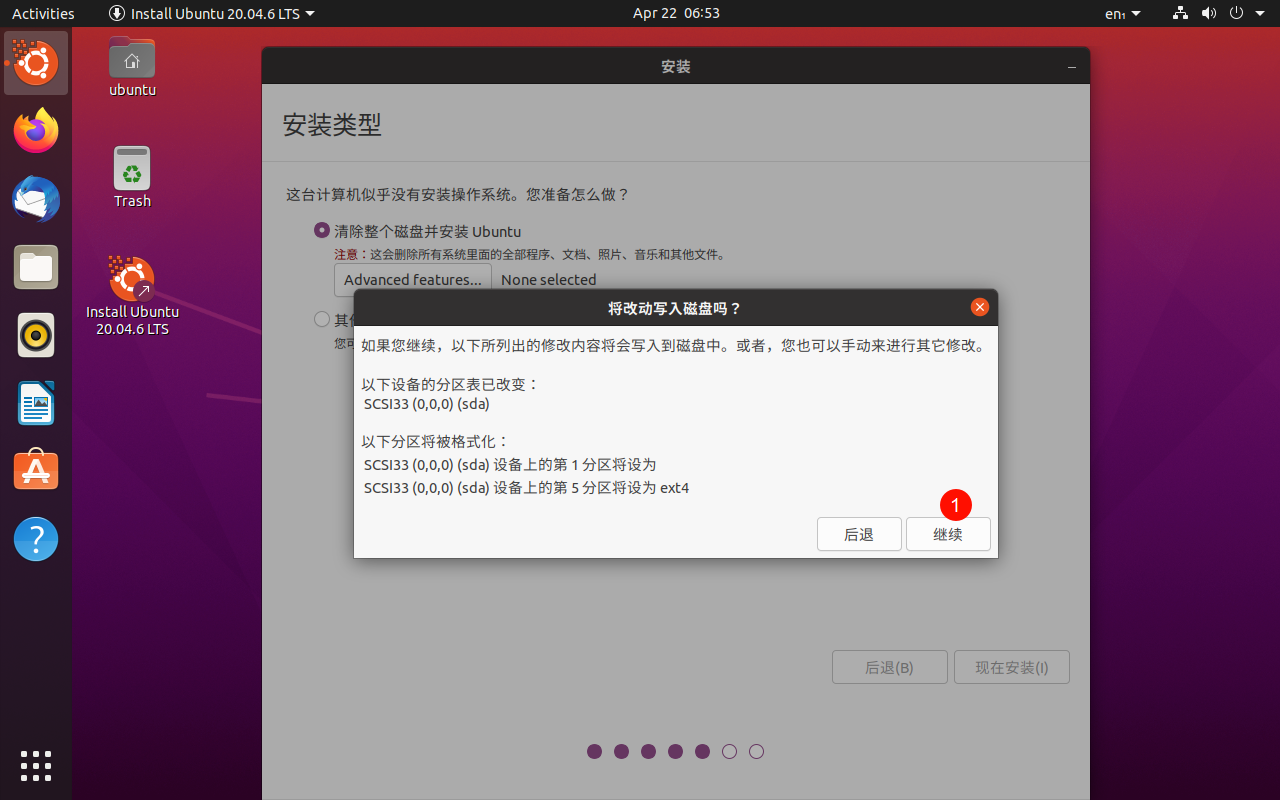
Task: Open the ubuntu home folder desktop icon
Action: click(x=132, y=66)
